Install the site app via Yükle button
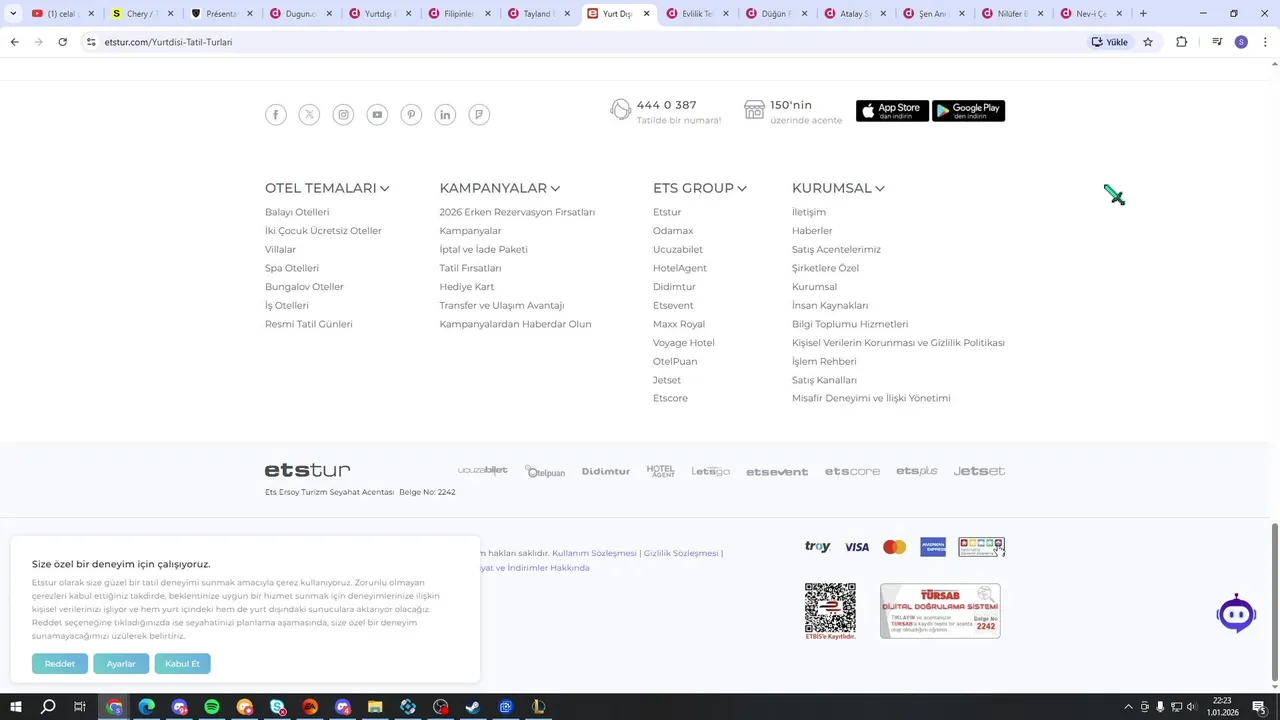The height and width of the screenshot is (720, 1280). tap(1110, 42)
